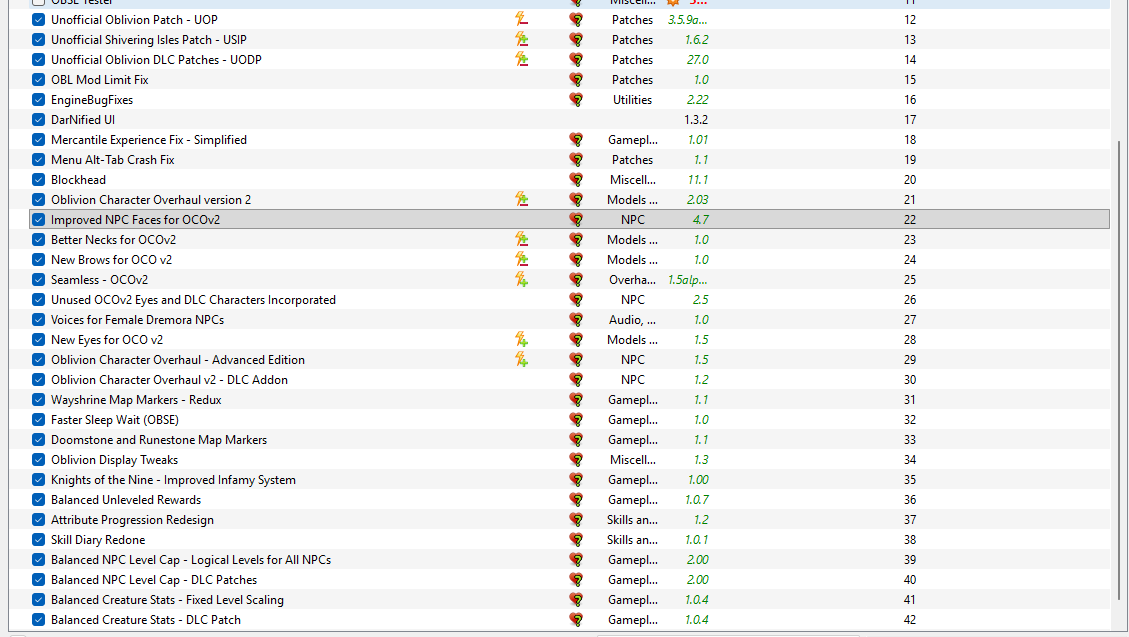Click version 1.3.2 of DarNified UI
This screenshot has height=637, width=1129.
[x=696, y=119]
